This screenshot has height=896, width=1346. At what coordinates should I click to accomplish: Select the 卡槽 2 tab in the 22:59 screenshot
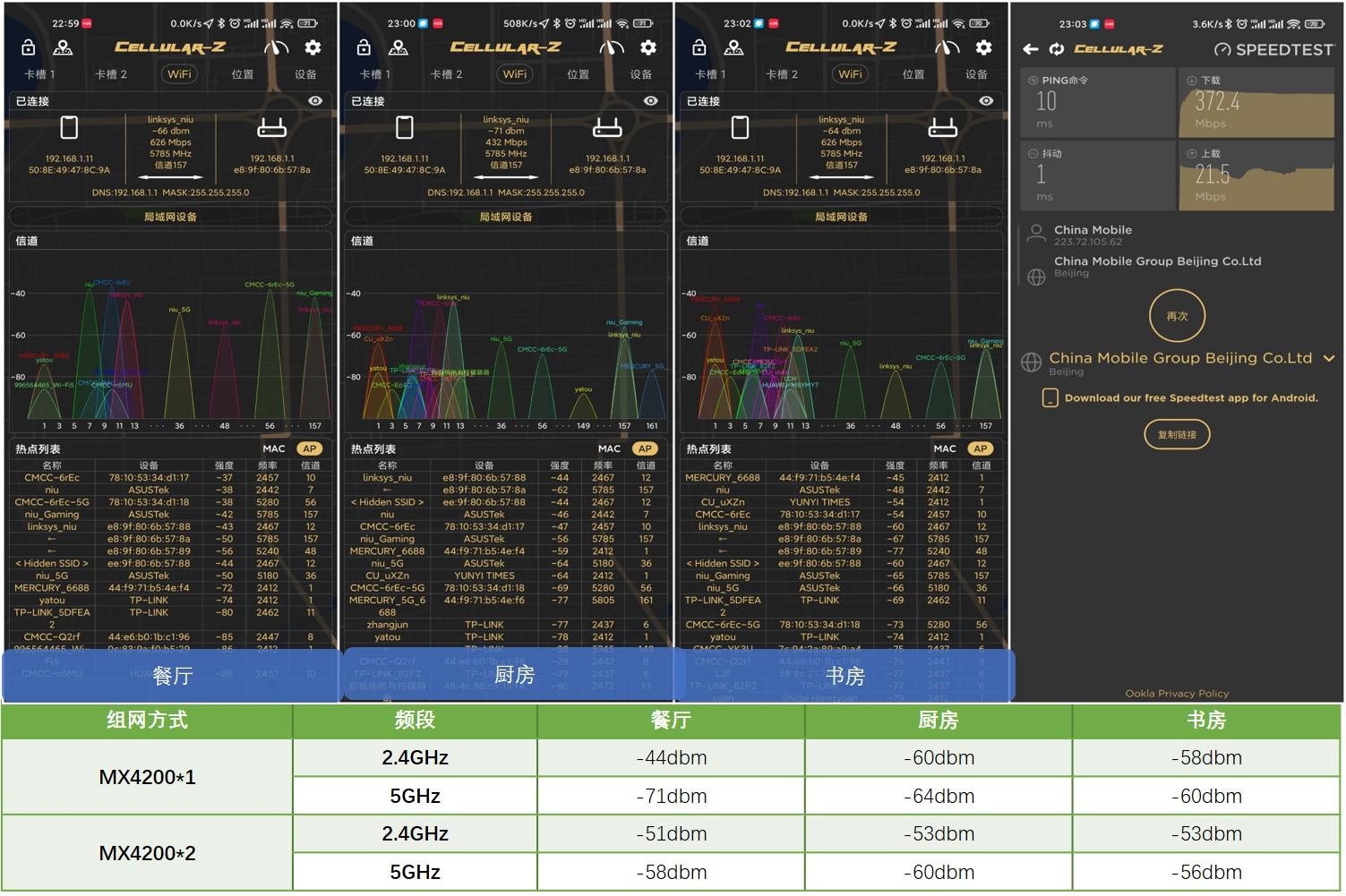coord(111,74)
